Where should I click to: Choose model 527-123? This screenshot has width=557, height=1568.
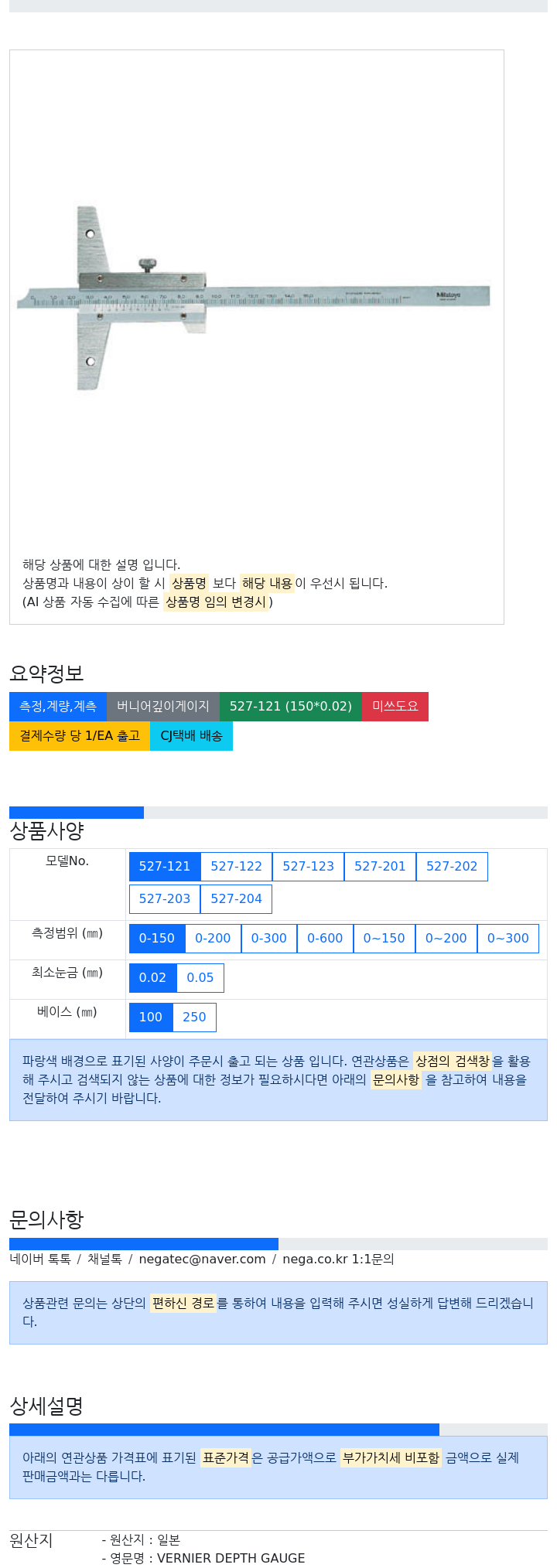click(309, 866)
